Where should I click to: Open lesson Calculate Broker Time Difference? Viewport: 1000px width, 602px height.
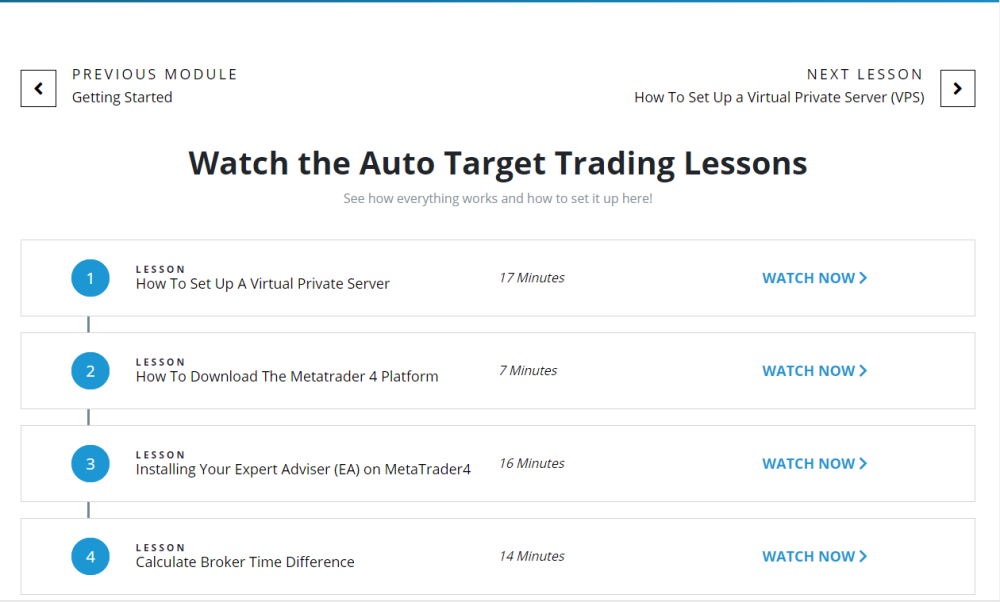click(245, 562)
